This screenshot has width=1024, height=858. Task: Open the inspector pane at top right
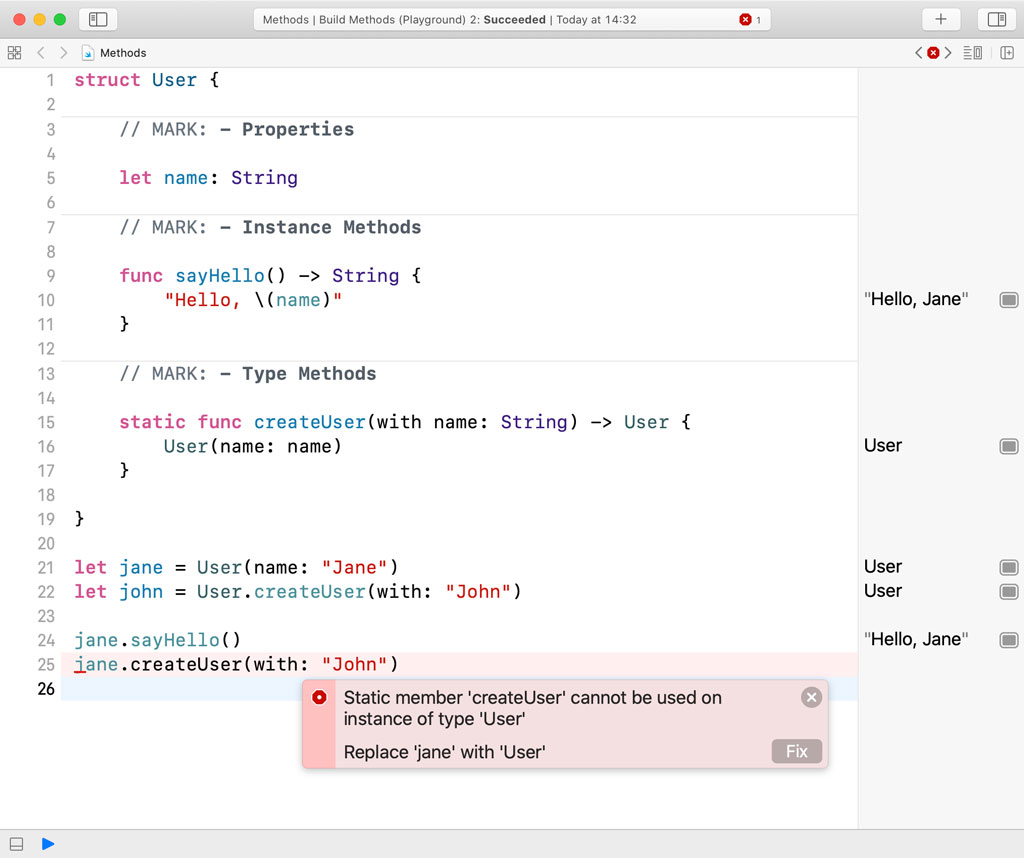pyautogui.click(x=996, y=19)
